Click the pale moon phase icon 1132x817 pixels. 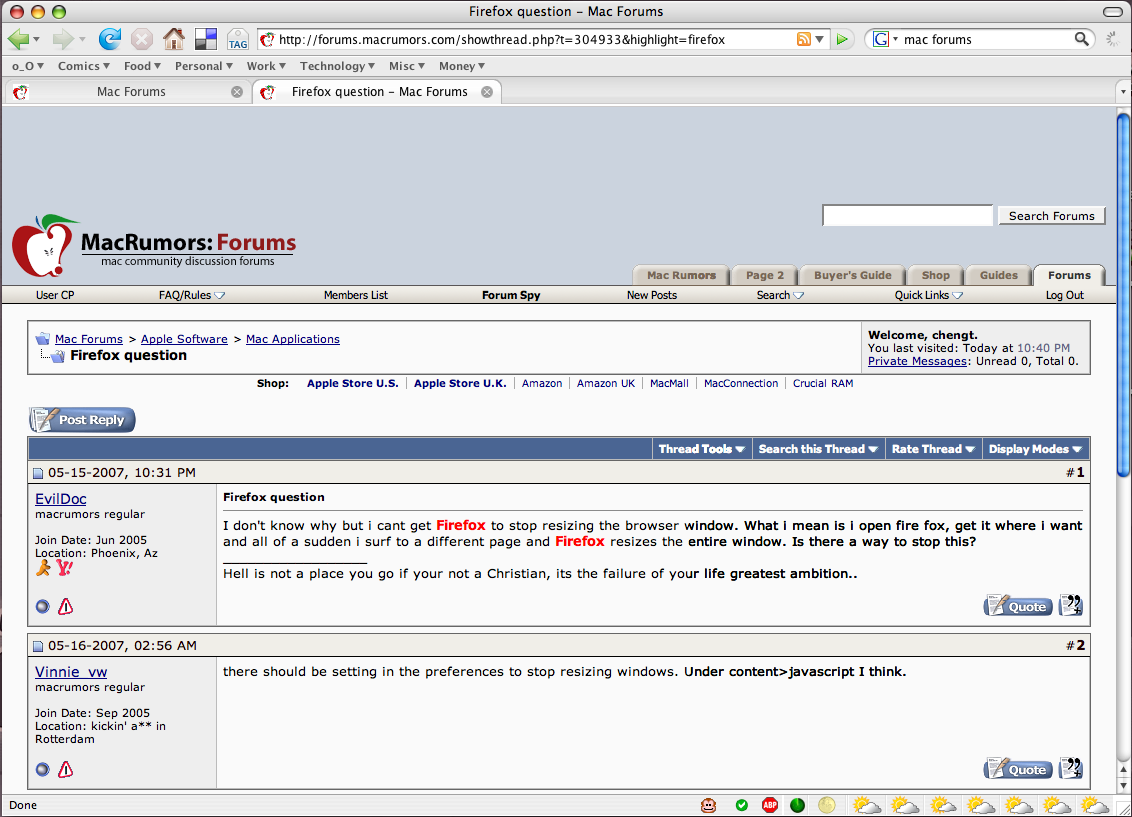827,805
